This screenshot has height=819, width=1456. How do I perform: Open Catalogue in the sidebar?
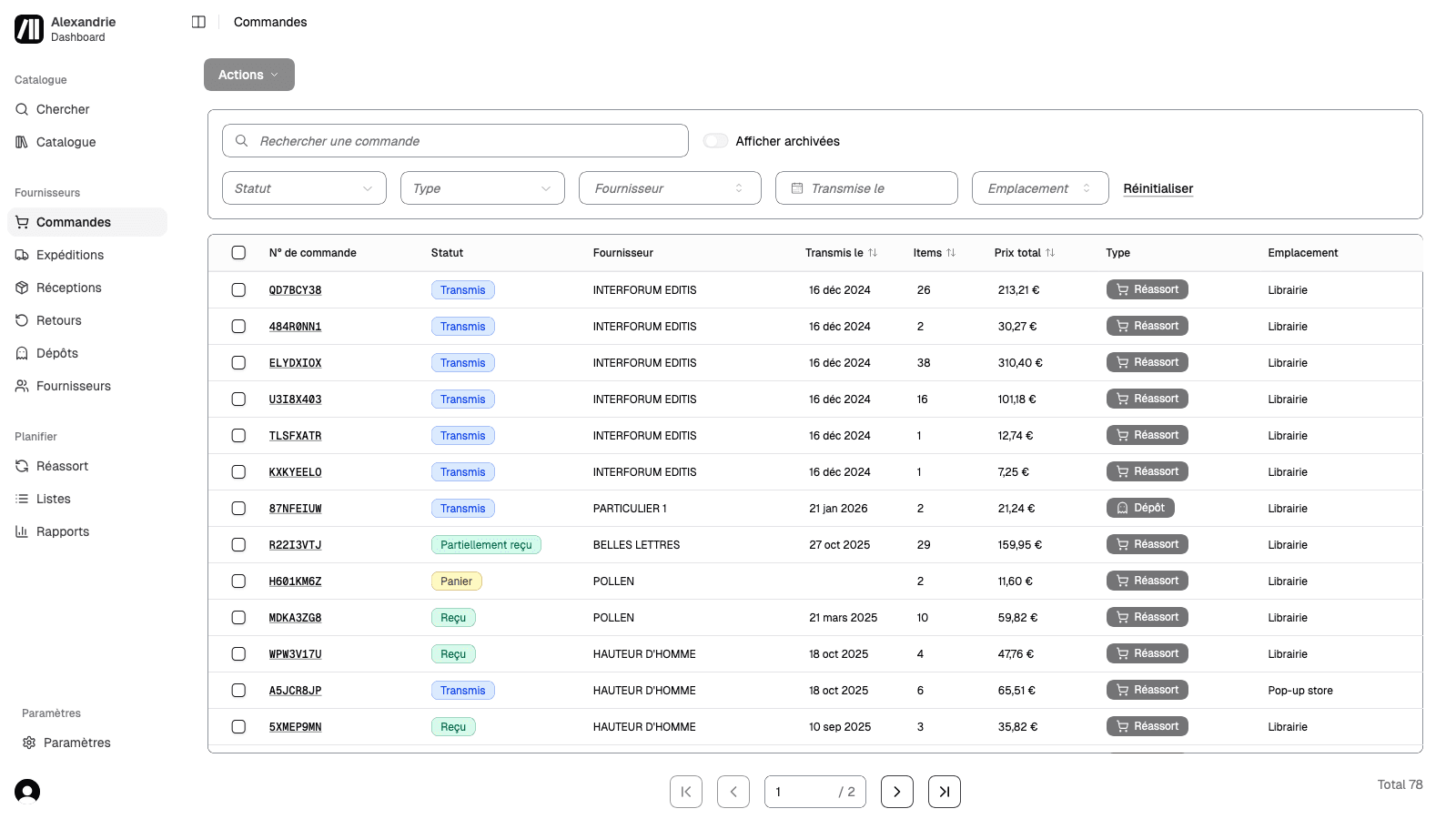point(87,142)
